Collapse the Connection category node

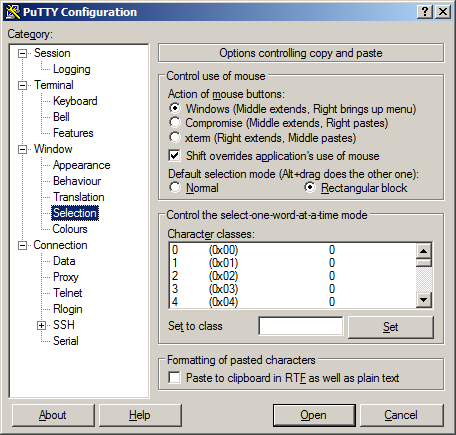click(22, 245)
